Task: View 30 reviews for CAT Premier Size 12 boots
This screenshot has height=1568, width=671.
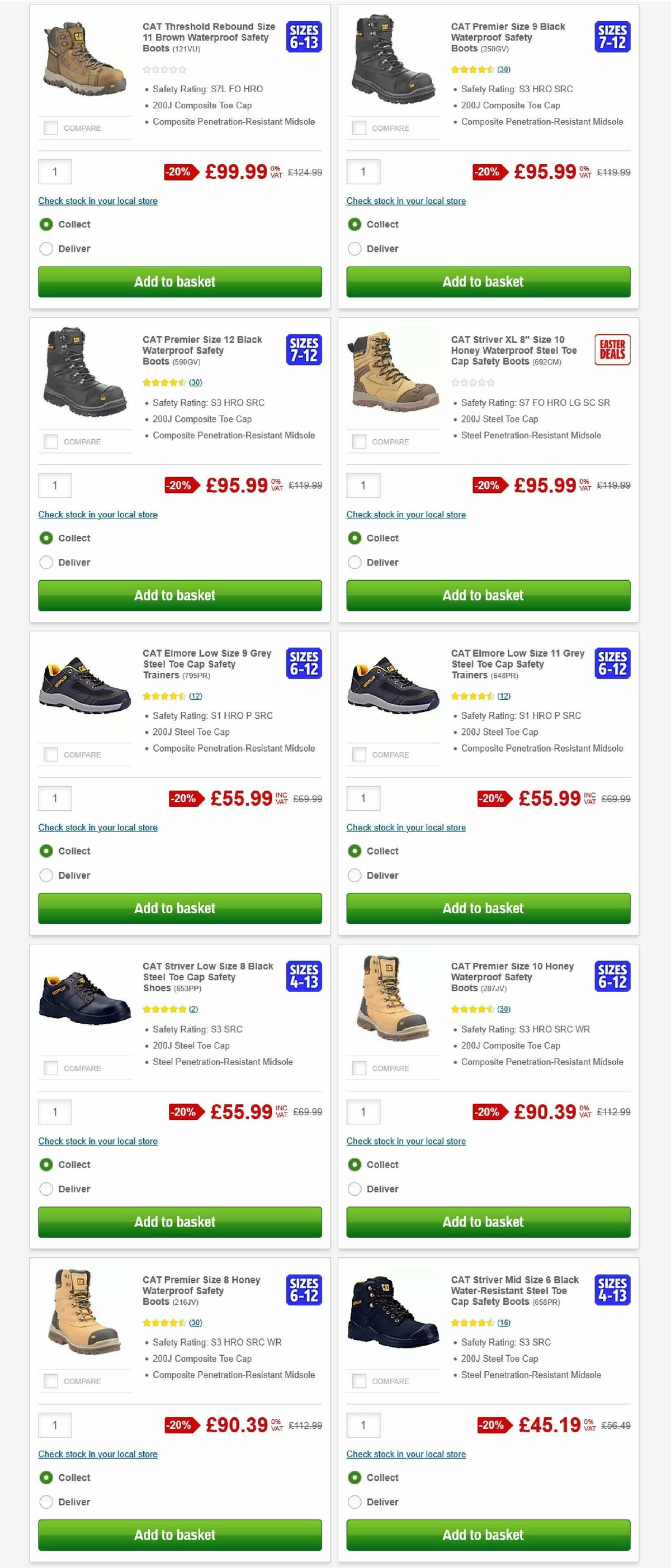Action: [x=184, y=382]
